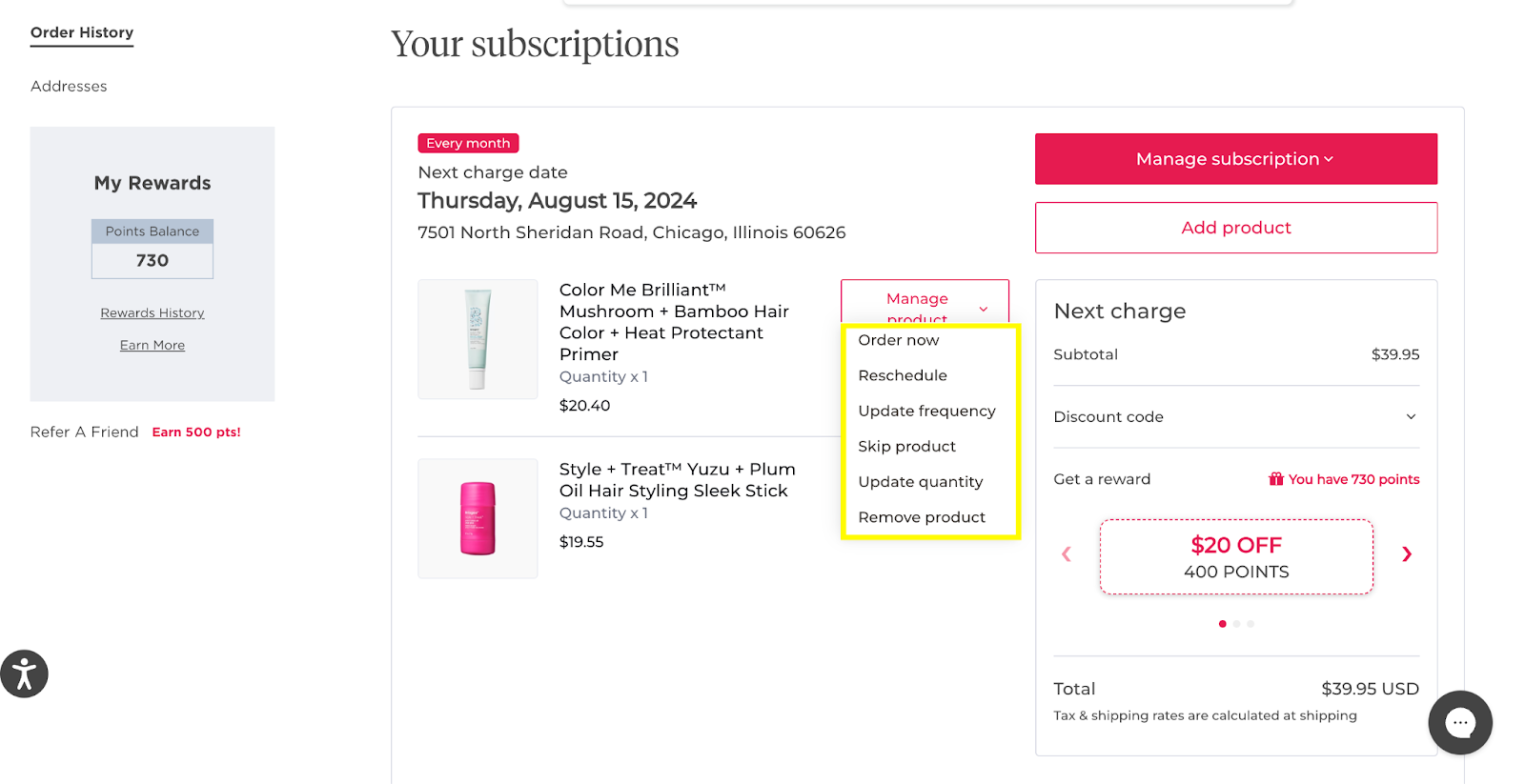Select Remove product option
1525x784 pixels.
(922, 517)
